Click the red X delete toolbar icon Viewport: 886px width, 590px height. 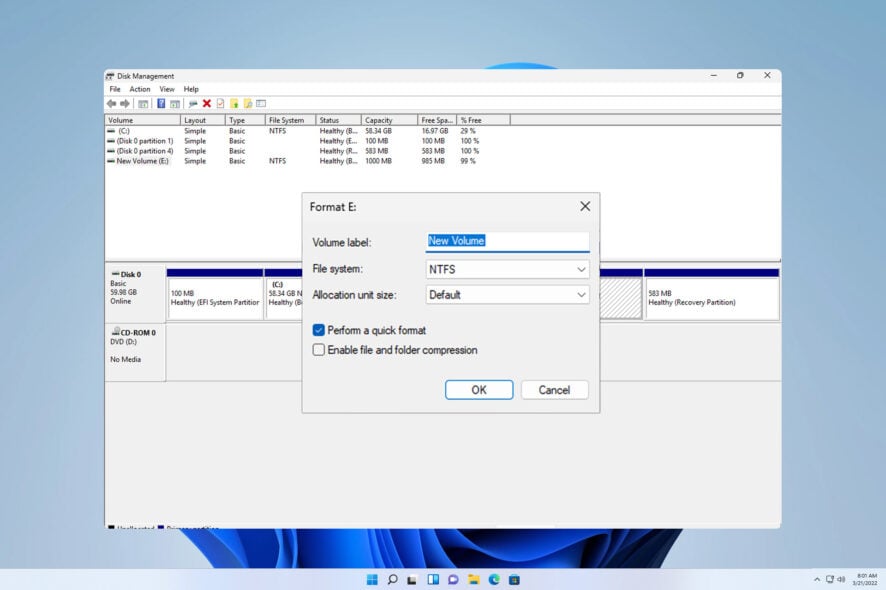click(x=207, y=103)
